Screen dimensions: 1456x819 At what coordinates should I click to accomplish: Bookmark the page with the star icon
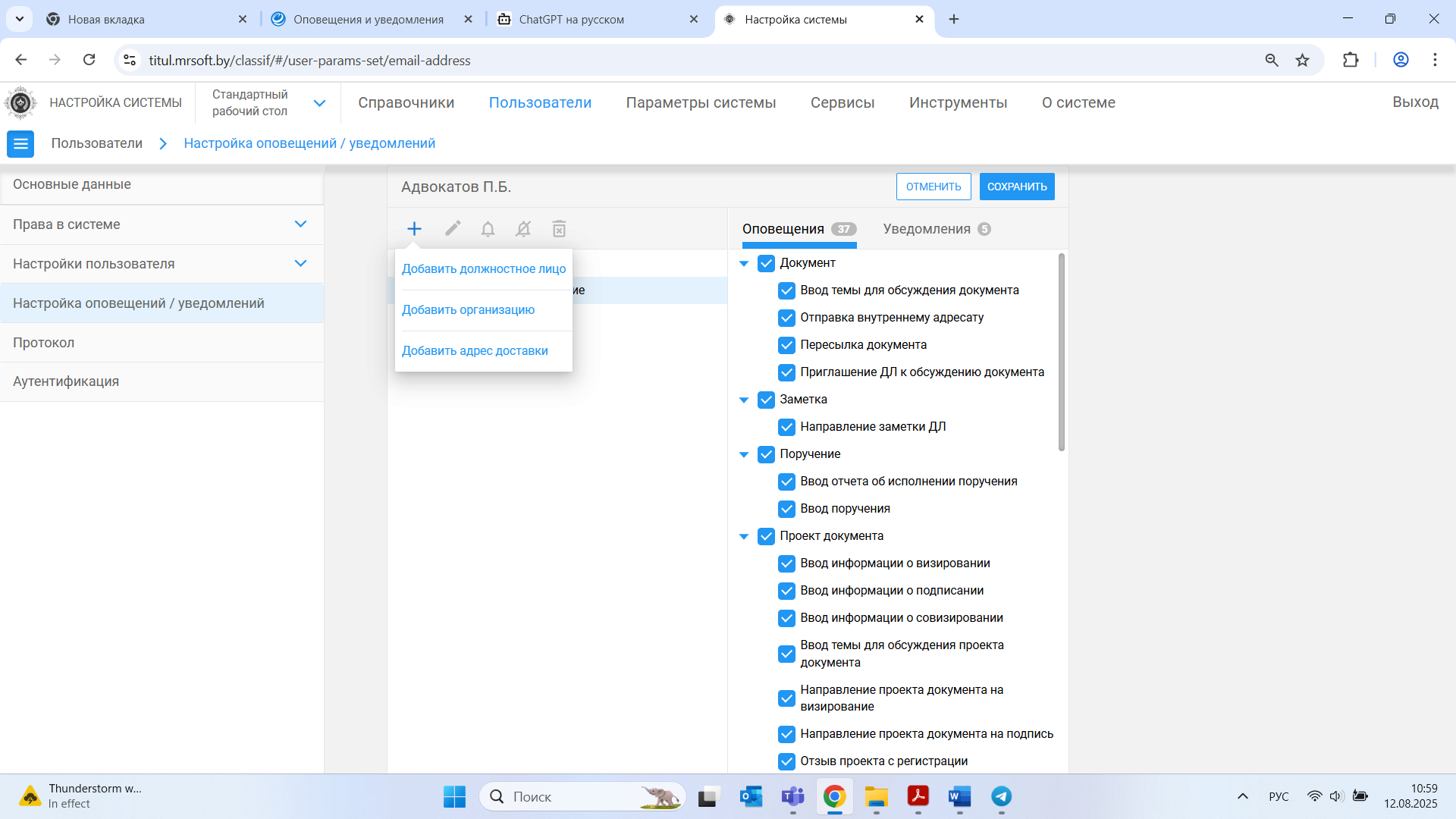(x=1302, y=61)
